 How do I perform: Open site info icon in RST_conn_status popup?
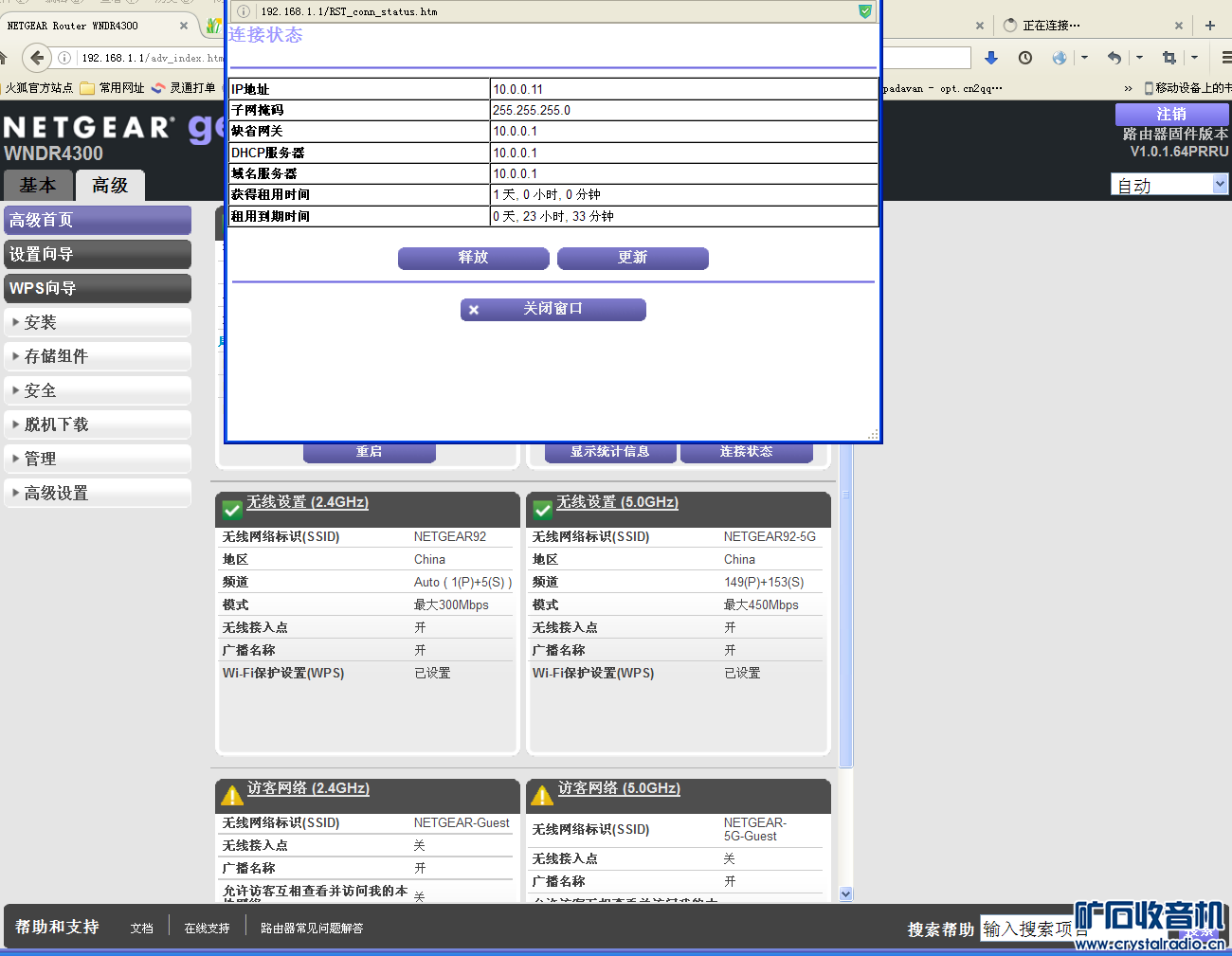click(244, 11)
